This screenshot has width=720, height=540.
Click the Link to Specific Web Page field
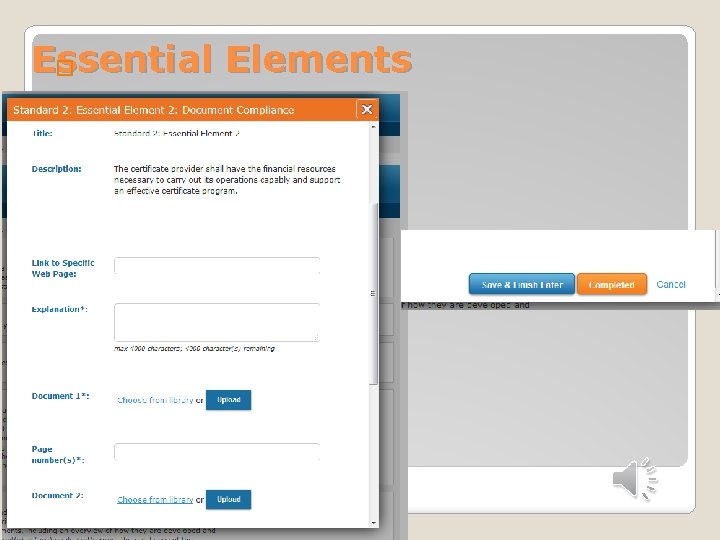[x=217, y=265]
